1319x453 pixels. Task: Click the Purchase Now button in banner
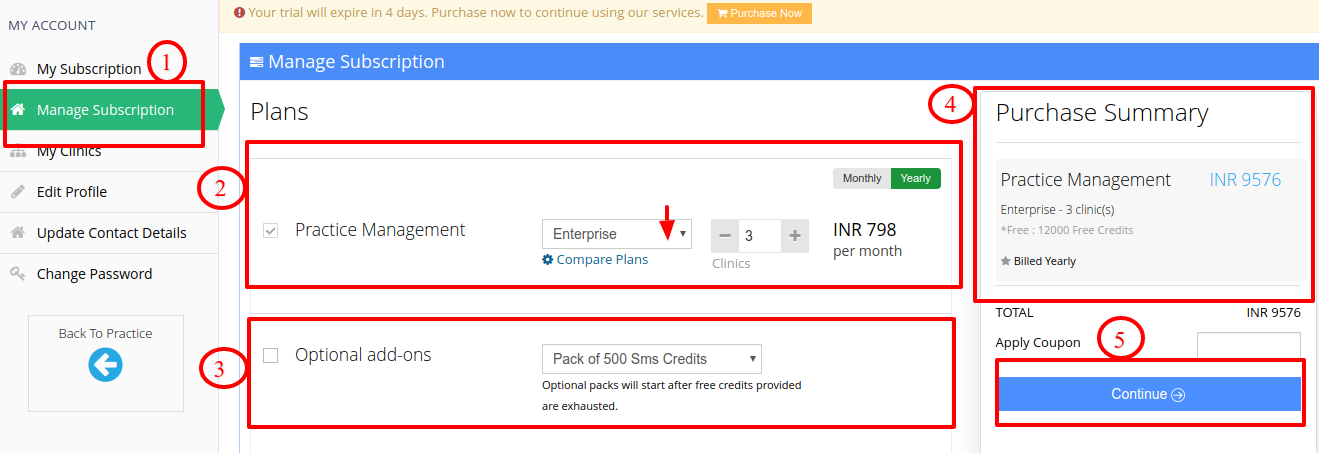(x=759, y=13)
